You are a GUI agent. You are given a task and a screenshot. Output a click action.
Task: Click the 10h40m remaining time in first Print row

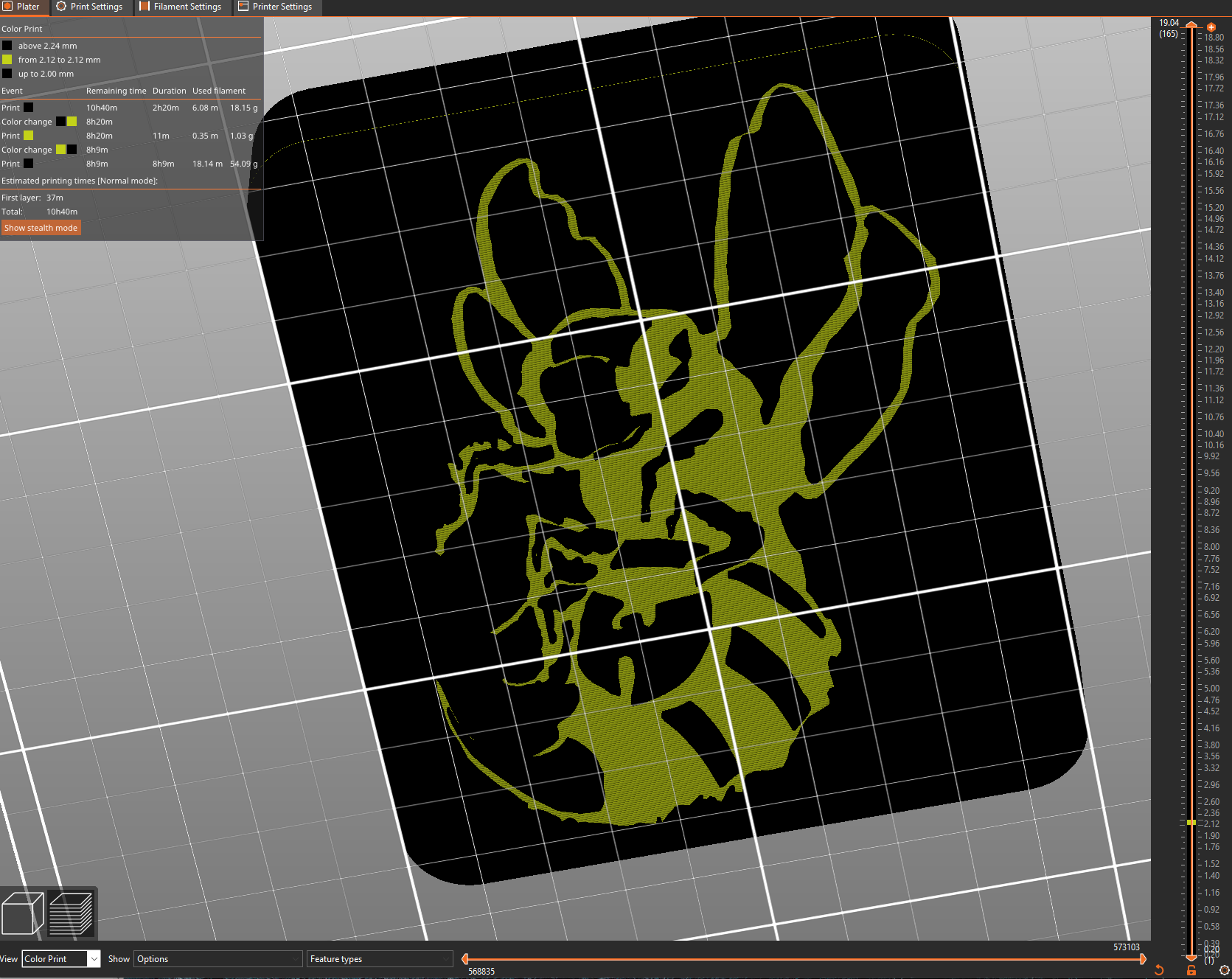coord(102,108)
